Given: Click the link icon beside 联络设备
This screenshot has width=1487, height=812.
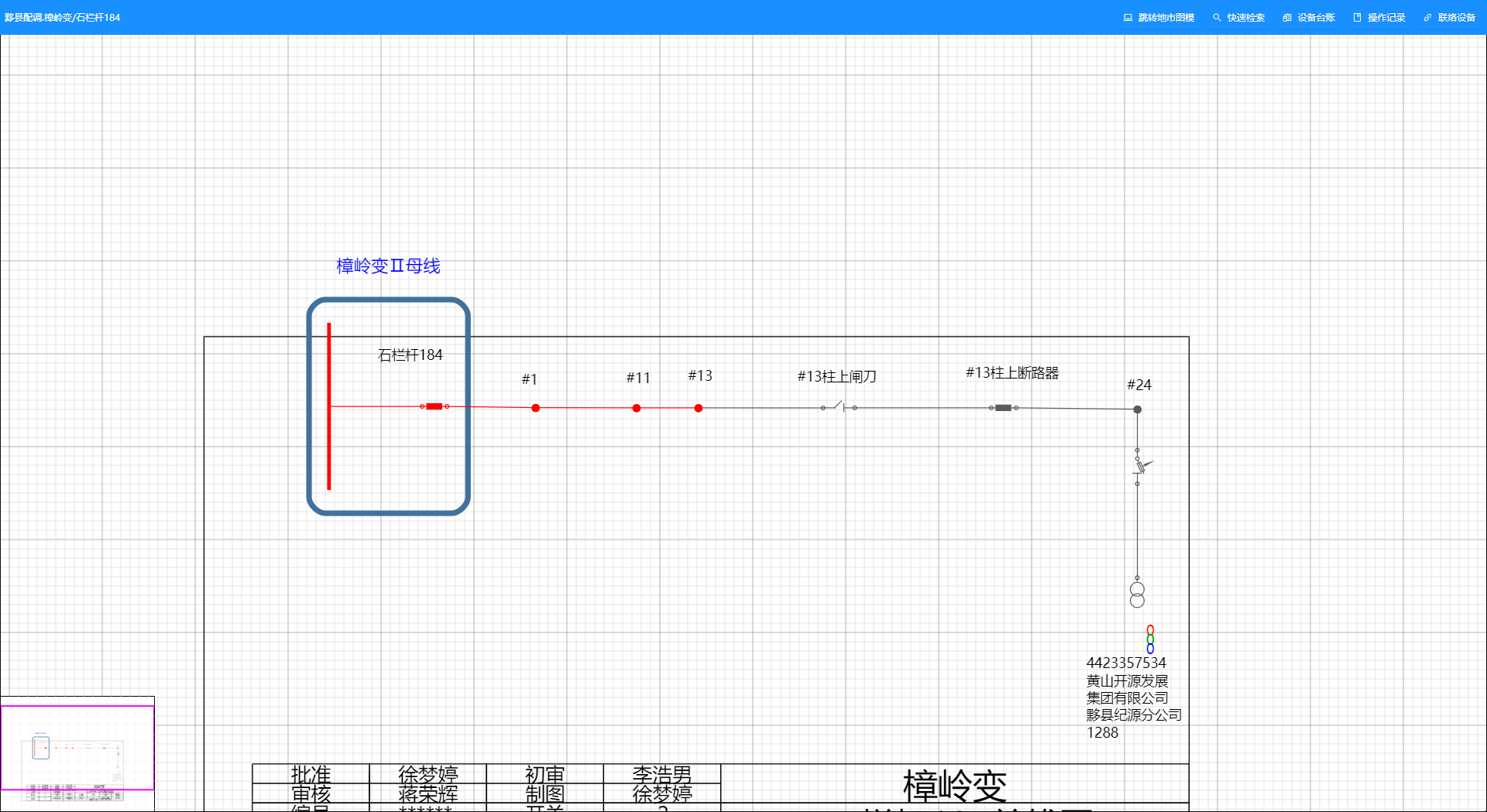Looking at the screenshot, I should click(x=1427, y=17).
